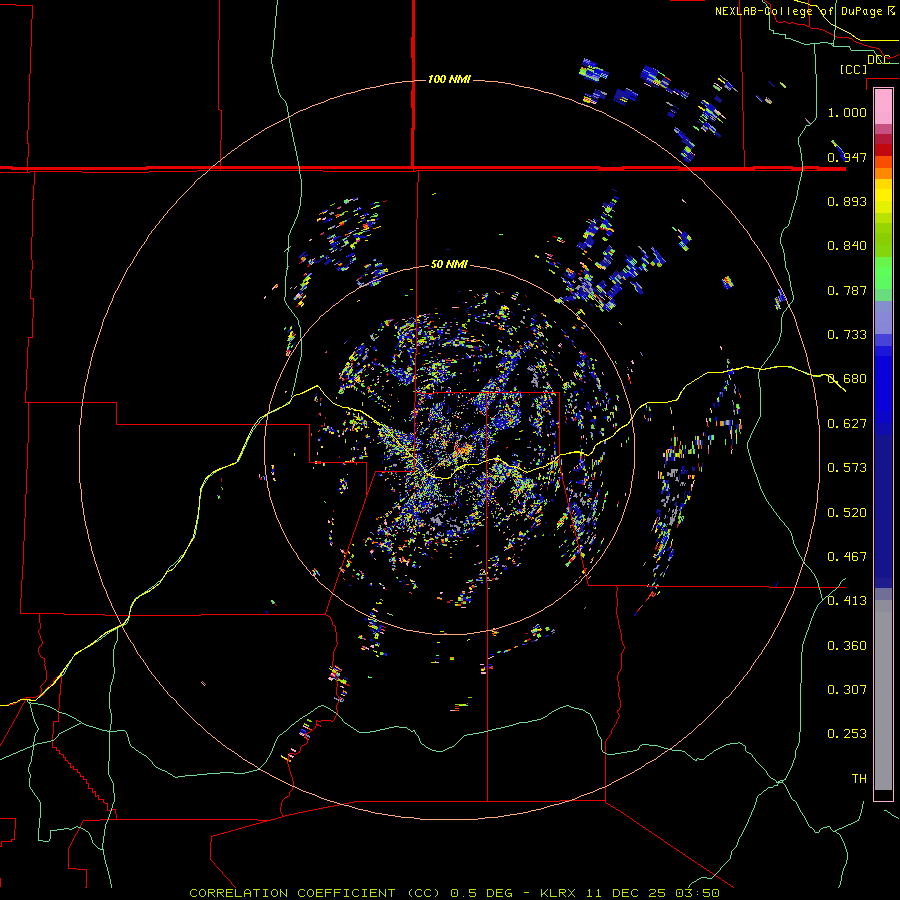The height and width of the screenshot is (900, 900).
Task: Select the 0.947 scale value
Action: click(847, 157)
